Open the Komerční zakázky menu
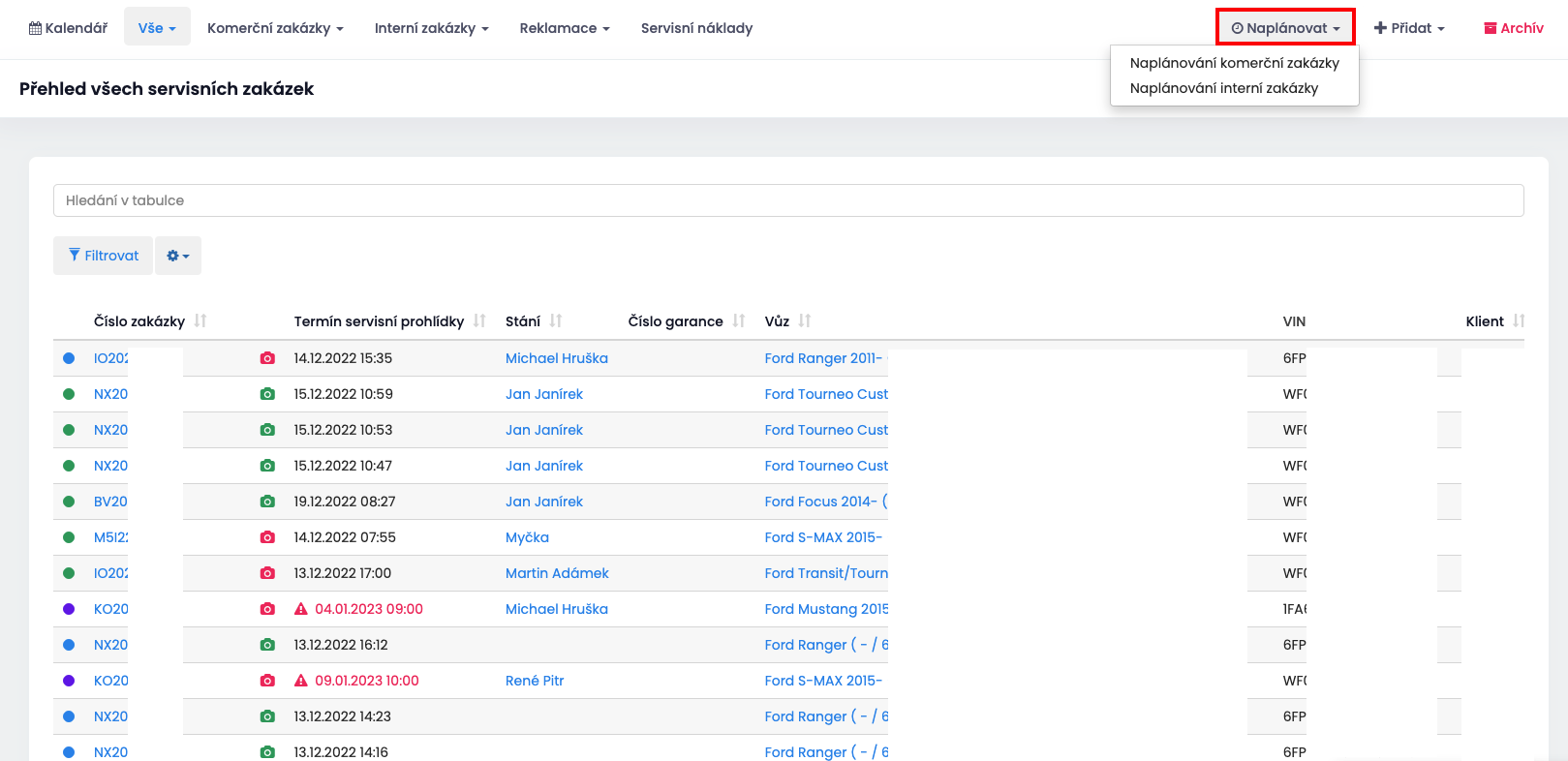The image size is (1568, 761). click(275, 28)
